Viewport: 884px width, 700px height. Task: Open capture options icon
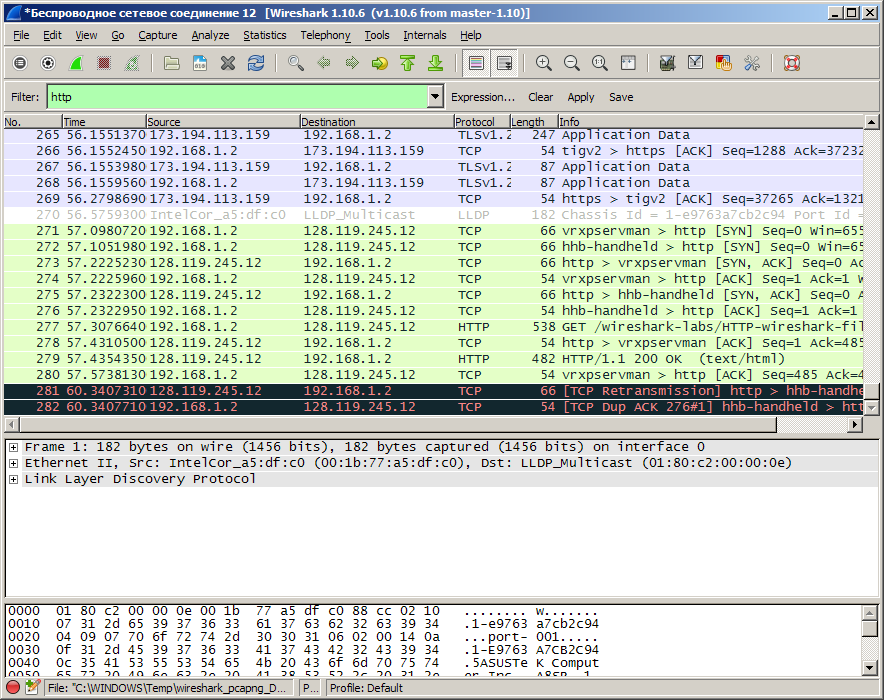point(48,63)
